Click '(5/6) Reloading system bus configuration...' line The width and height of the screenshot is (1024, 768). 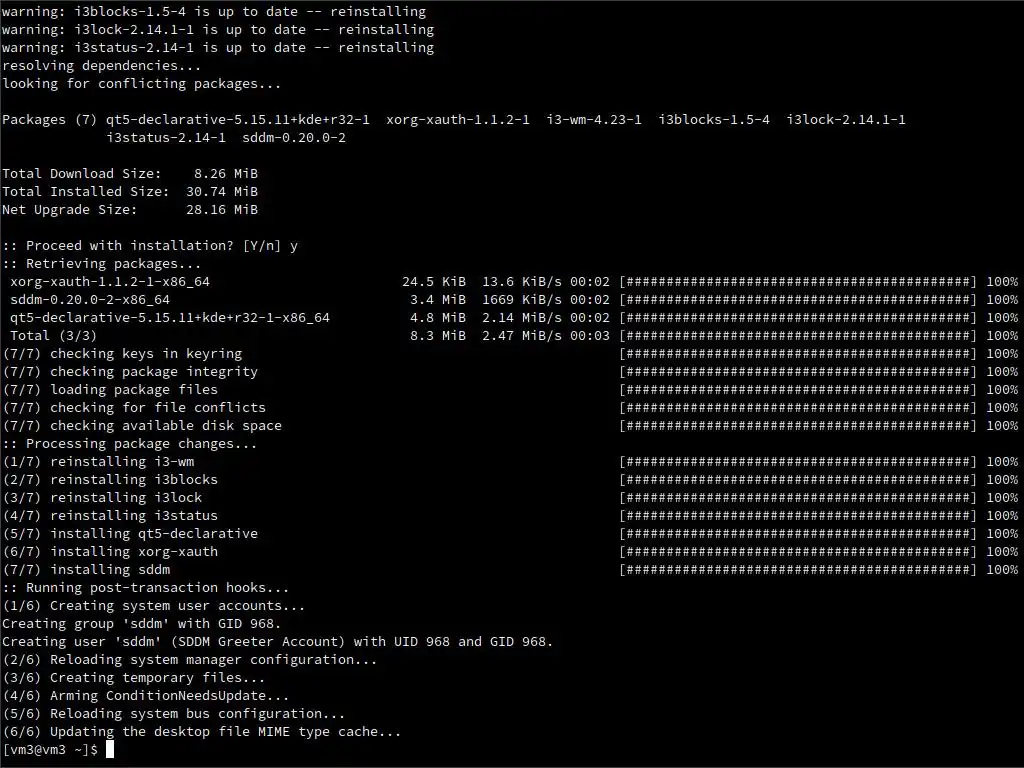[x=174, y=713]
